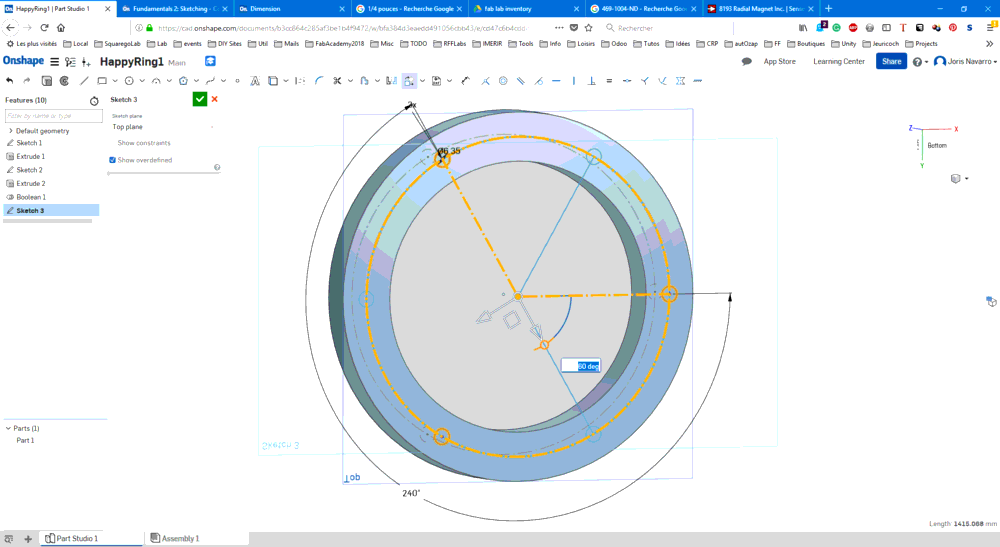Select the Line sketch tool
Screen dimensions: 1000x547
pyautogui.click(x=84, y=81)
